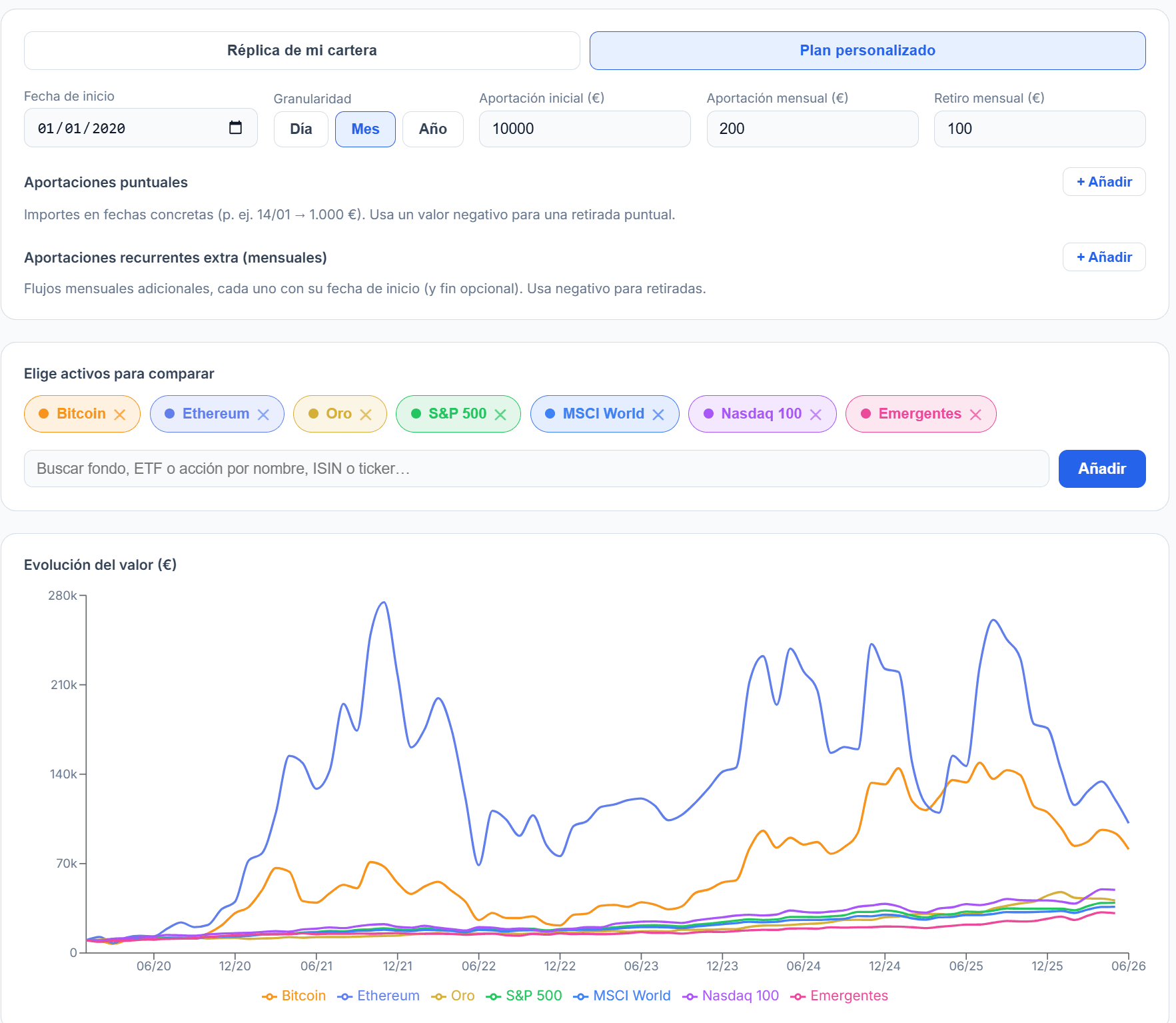Remove Bitcoin chip with its X icon
The height and width of the screenshot is (1023, 1176).
click(120, 415)
